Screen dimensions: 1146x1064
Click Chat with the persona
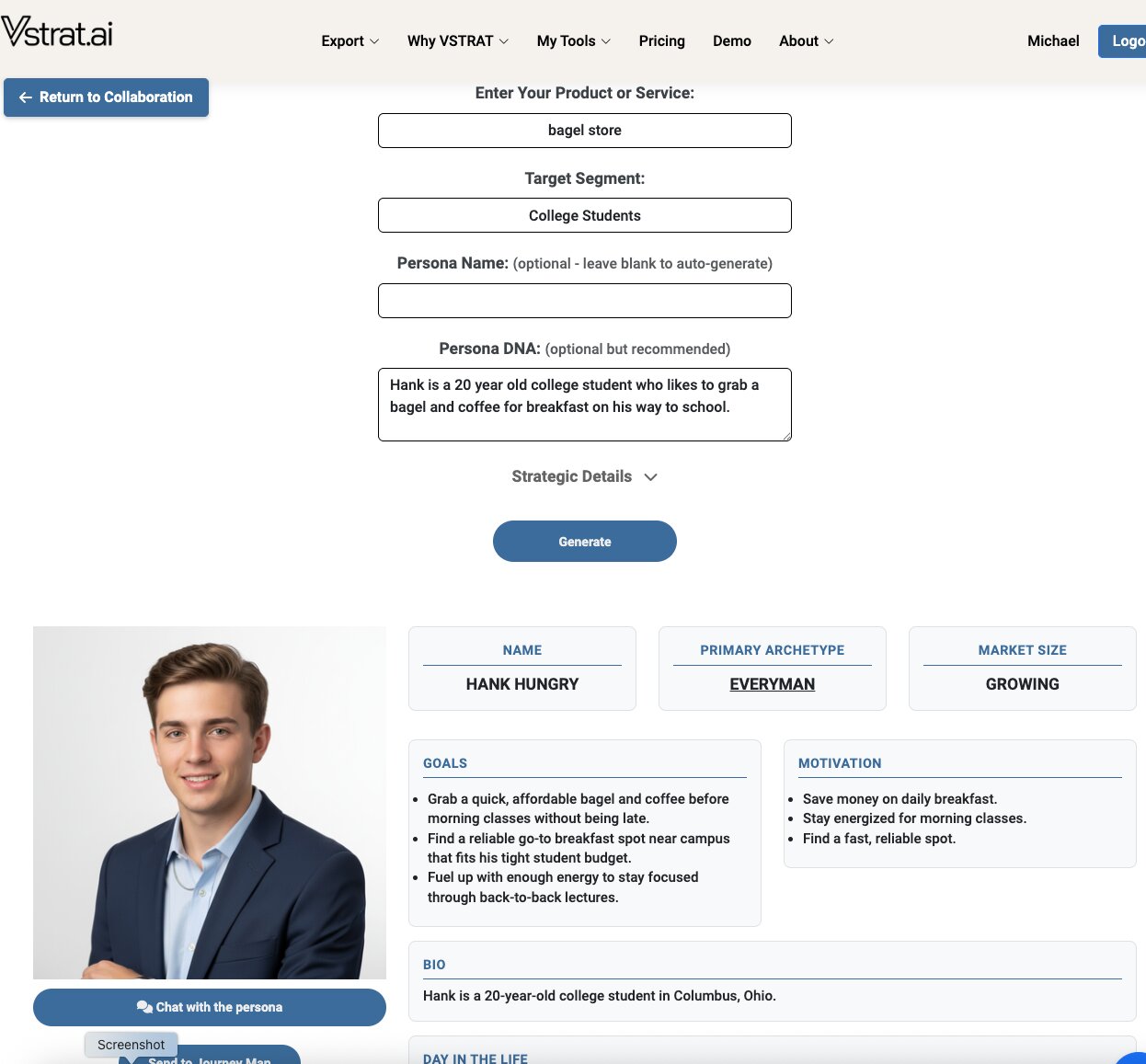click(x=210, y=1007)
